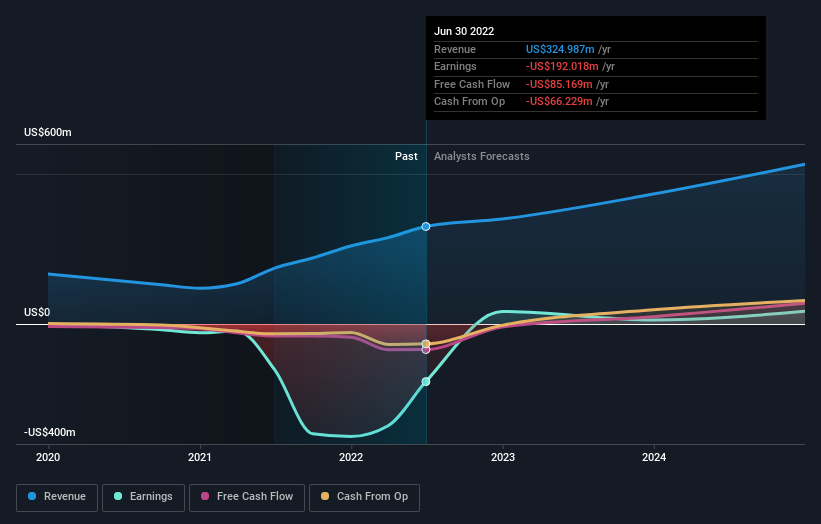Click the orange Cash From Op data point
This screenshot has height=524, width=821.
point(426,344)
